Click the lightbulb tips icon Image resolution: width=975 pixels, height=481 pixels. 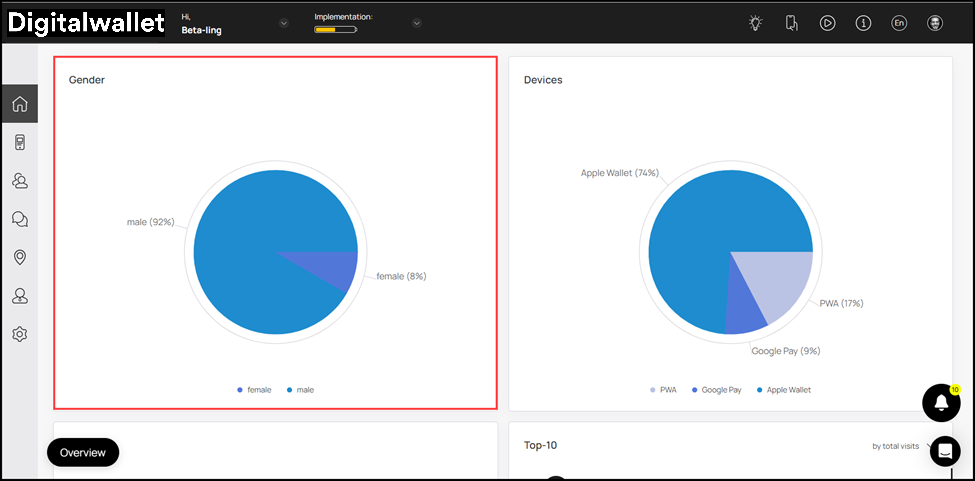click(x=756, y=23)
